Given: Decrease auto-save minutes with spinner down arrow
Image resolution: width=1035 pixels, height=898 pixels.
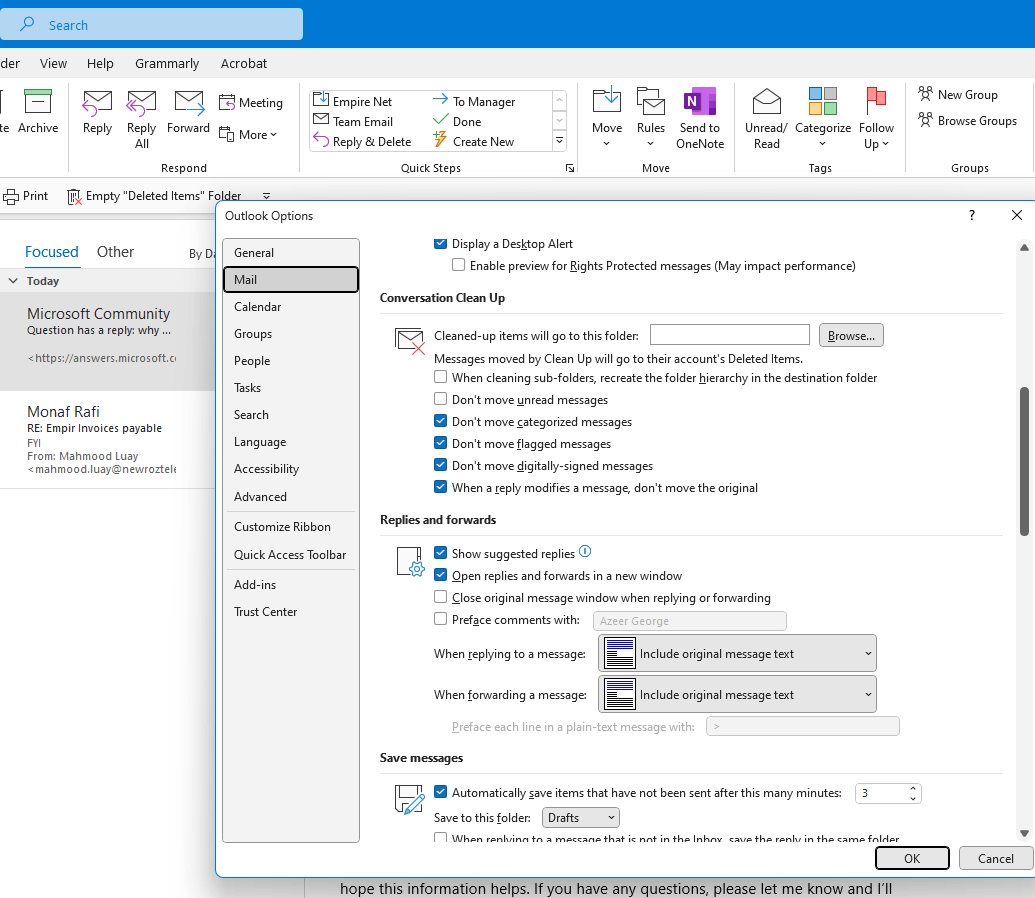Looking at the screenshot, I should (912, 798).
